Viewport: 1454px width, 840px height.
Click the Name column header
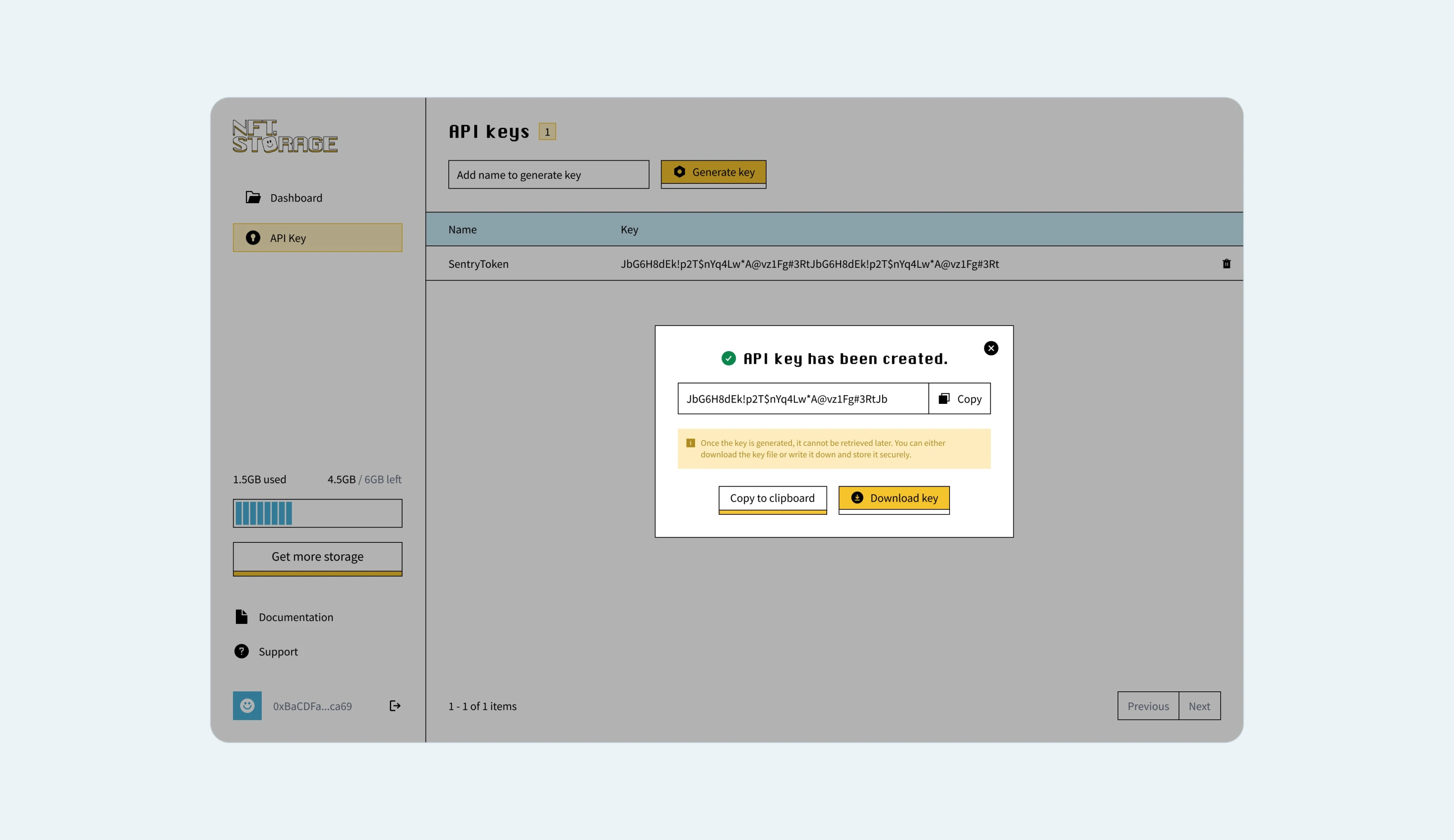point(463,229)
